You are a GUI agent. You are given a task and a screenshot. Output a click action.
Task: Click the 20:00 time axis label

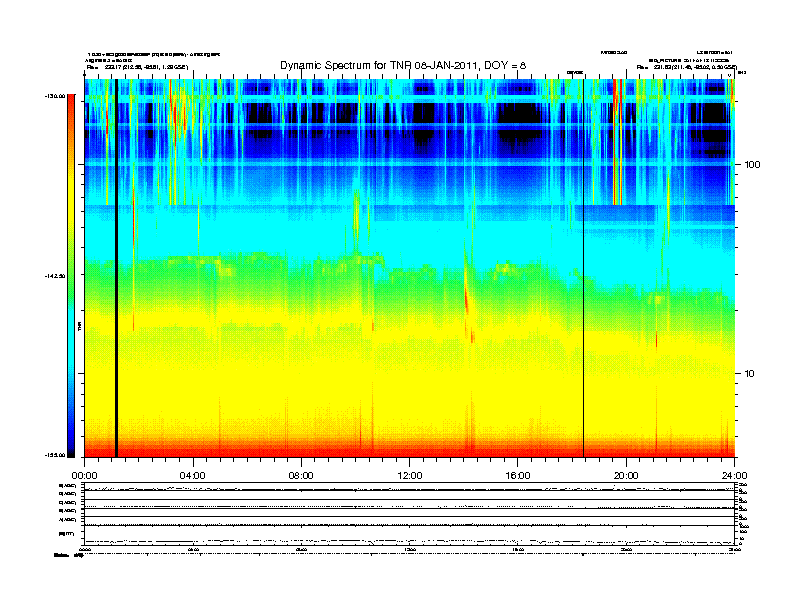(626, 476)
